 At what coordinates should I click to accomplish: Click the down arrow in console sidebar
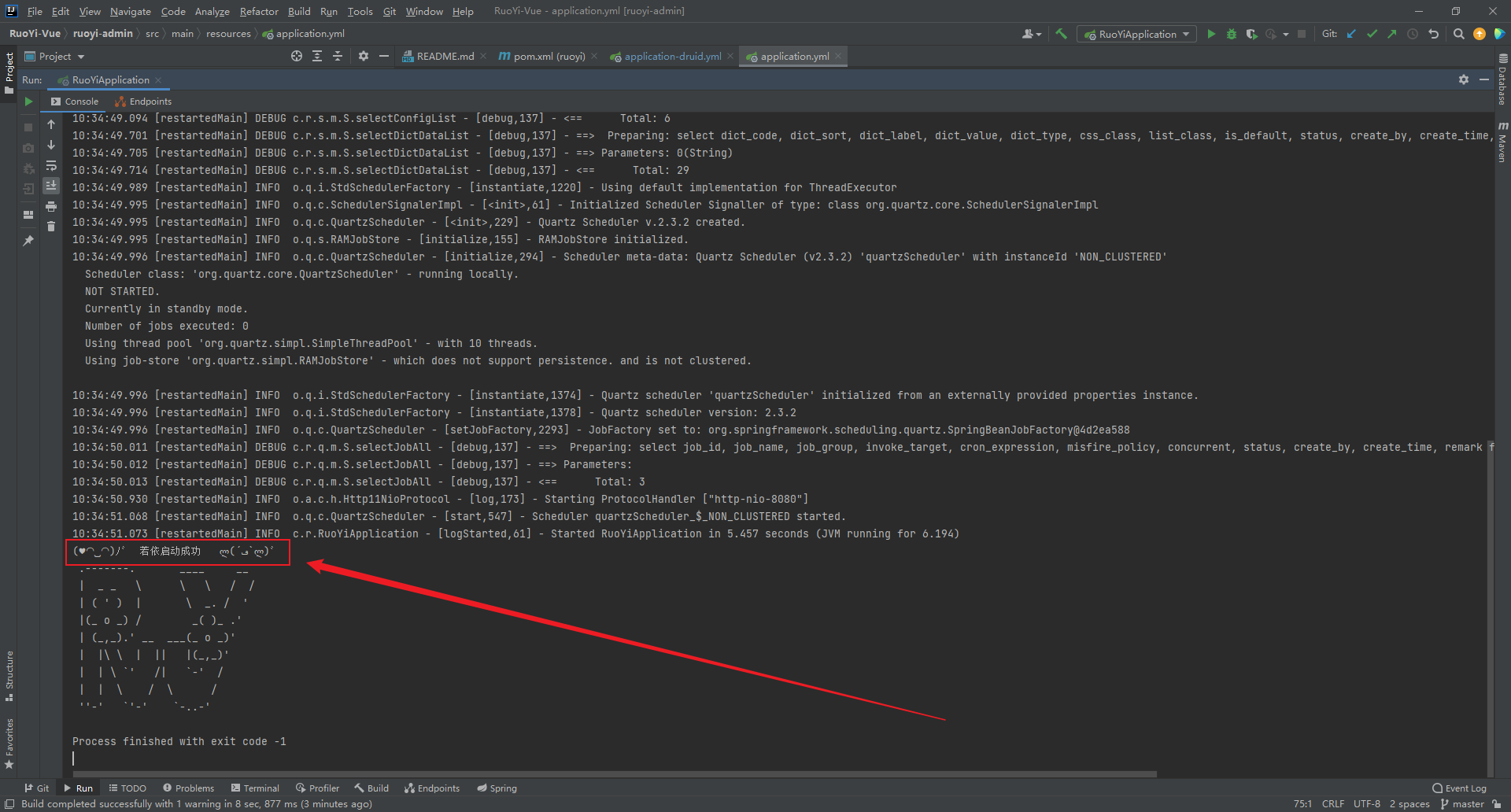click(x=51, y=145)
